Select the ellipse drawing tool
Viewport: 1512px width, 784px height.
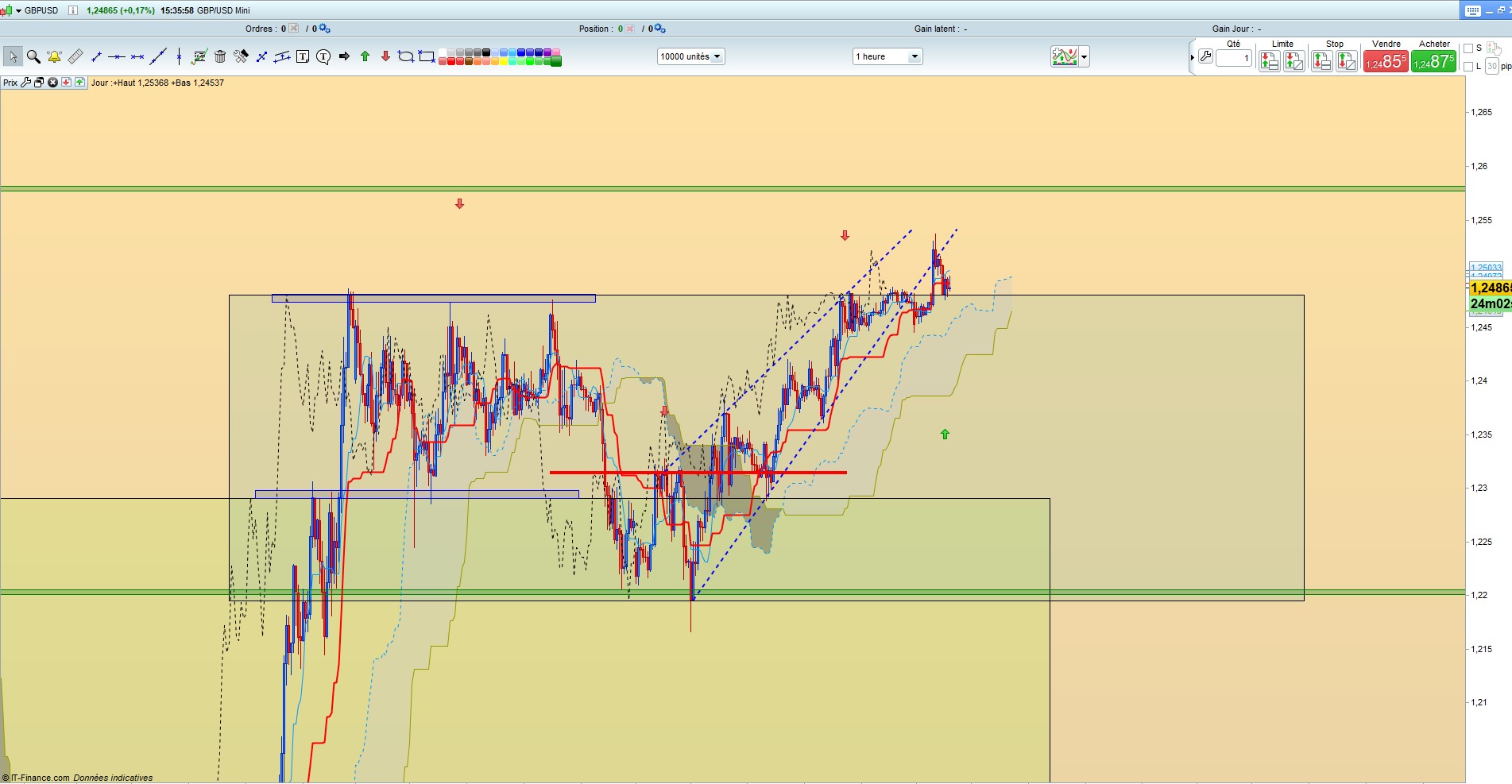[x=406, y=56]
